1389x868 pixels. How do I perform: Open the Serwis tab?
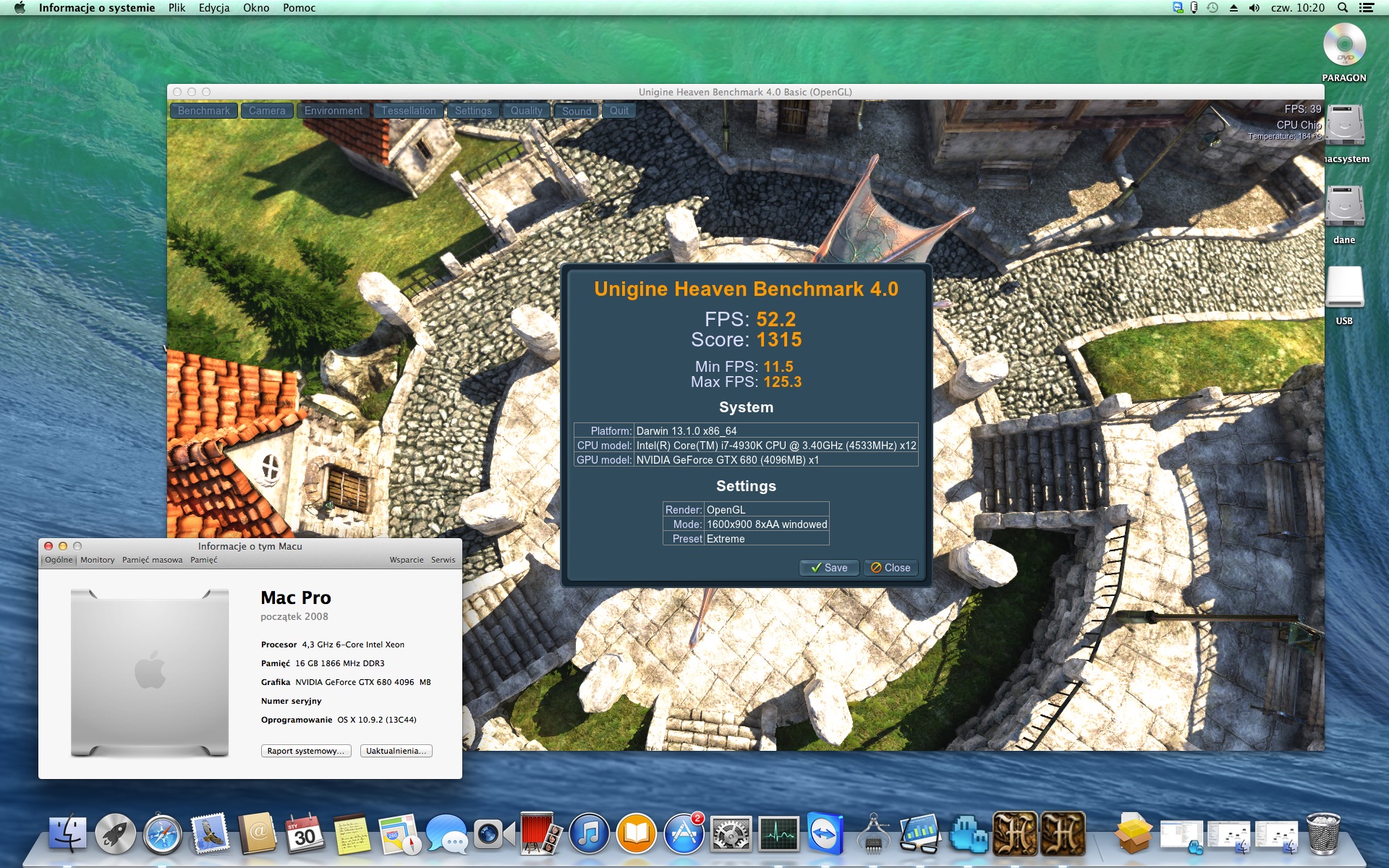click(443, 560)
